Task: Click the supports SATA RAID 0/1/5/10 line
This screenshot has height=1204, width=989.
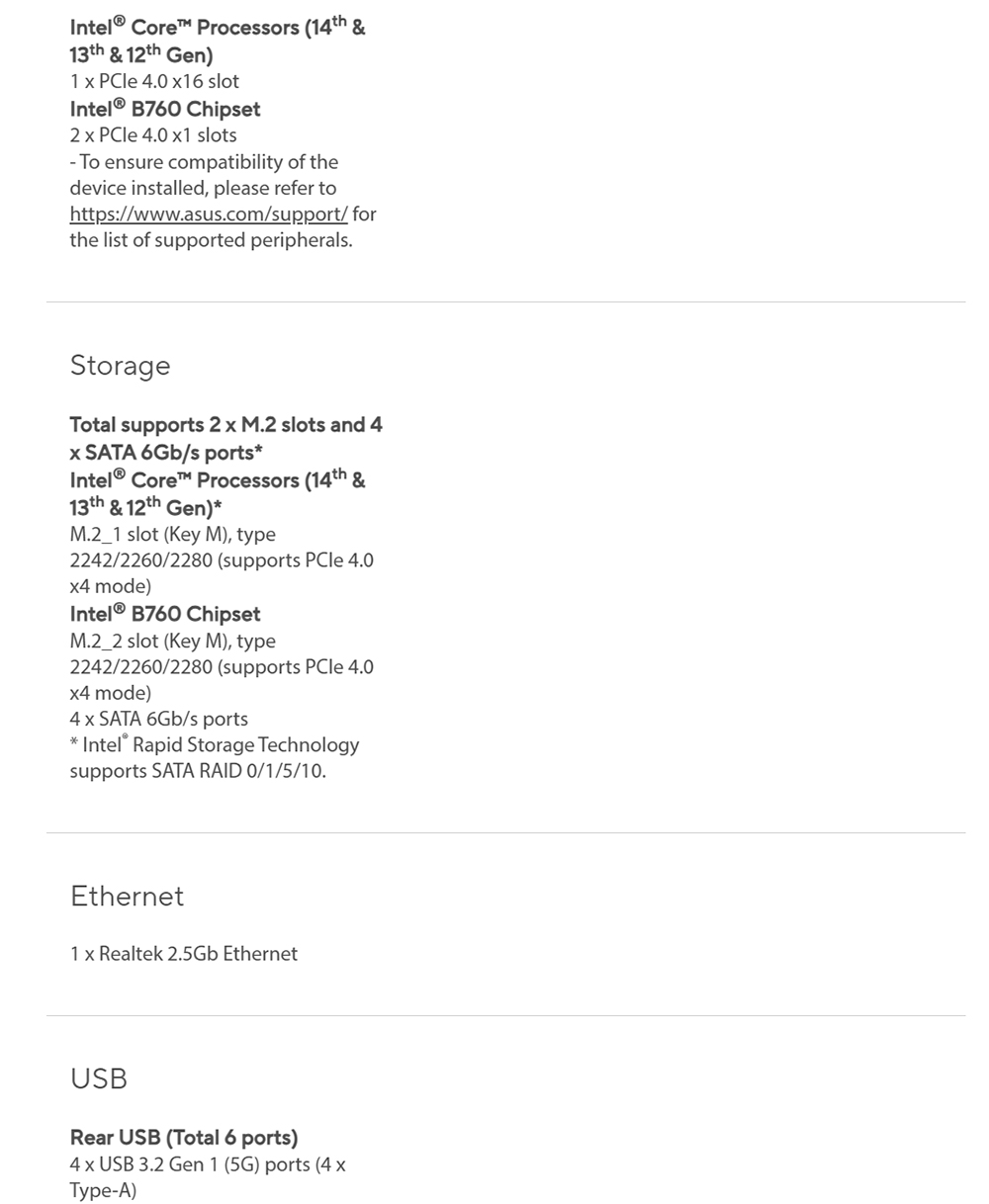Action: pos(198,771)
